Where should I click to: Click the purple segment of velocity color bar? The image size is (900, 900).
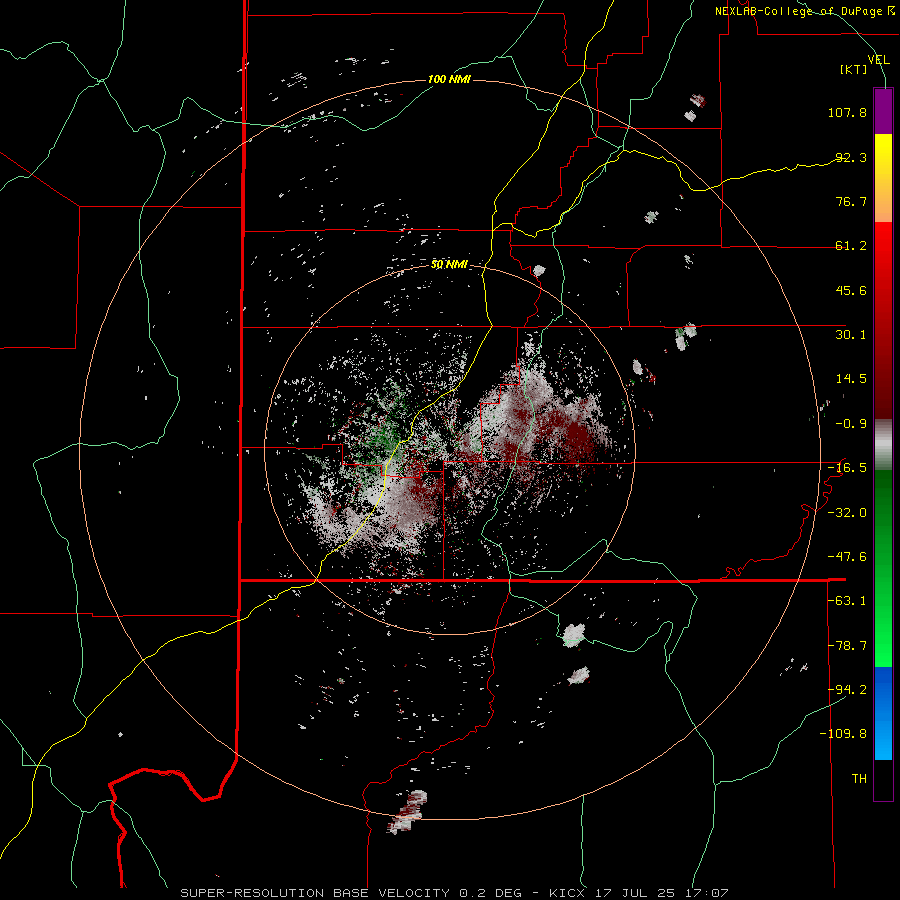(x=883, y=111)
